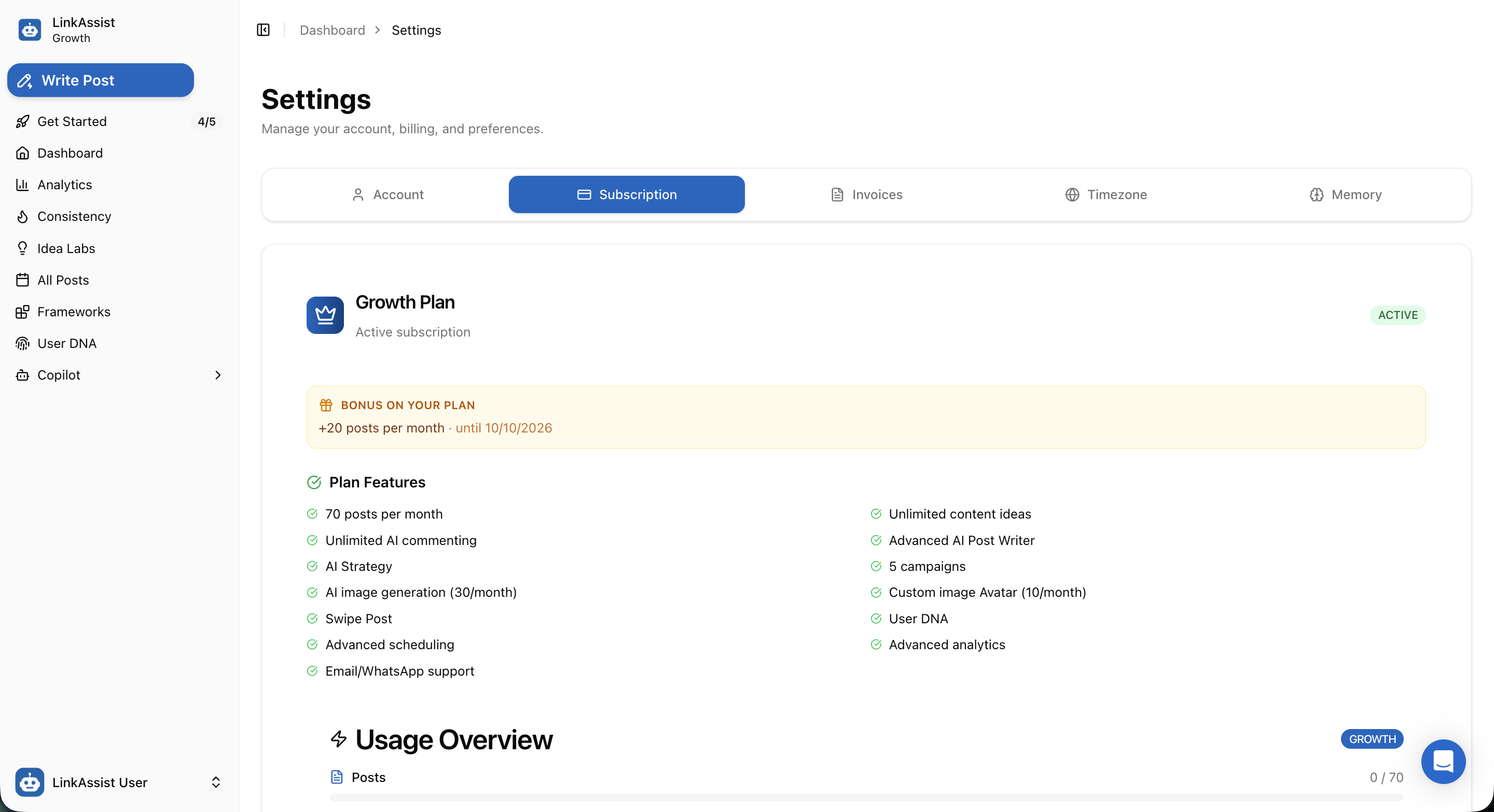Viewport: 1494px width, 812px height.
Task: Click the lightbulb Idea Labs icon
Action: [23, 248]
